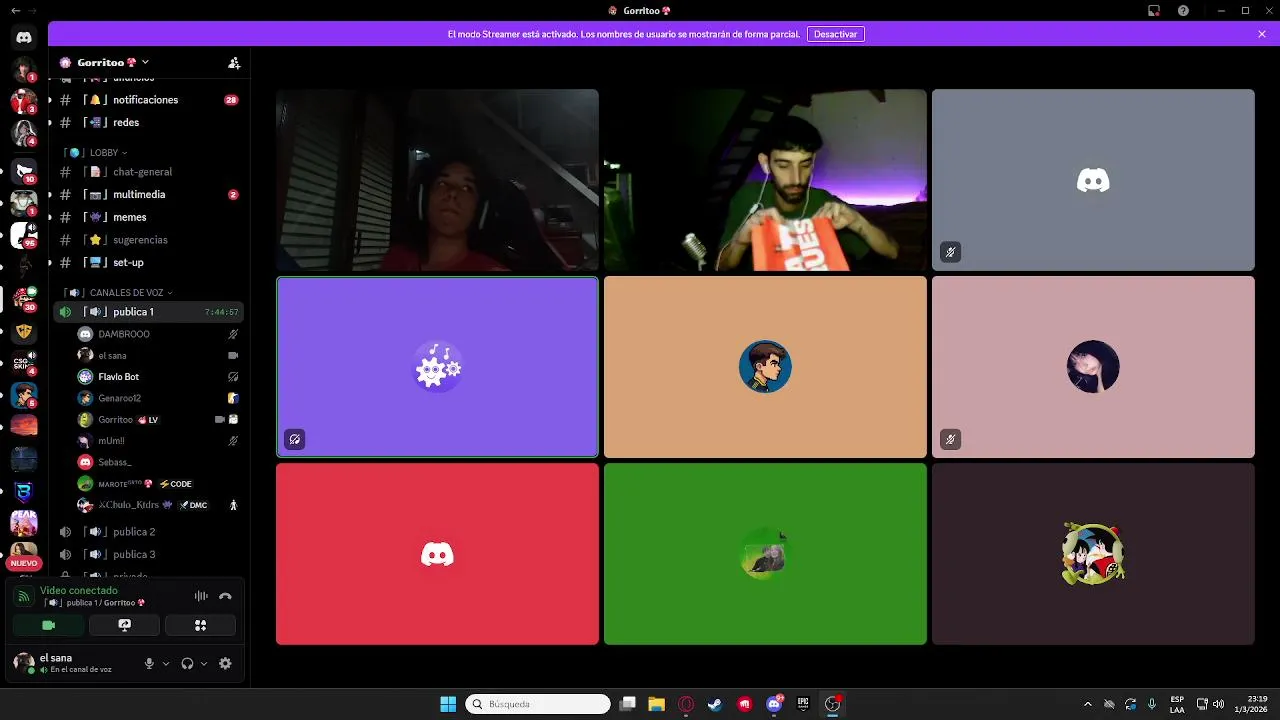Image resolution: width=1280 pixels, height=720 pixels.
Task: Click Discord logo in gray tile
Action: (1093, 181)
